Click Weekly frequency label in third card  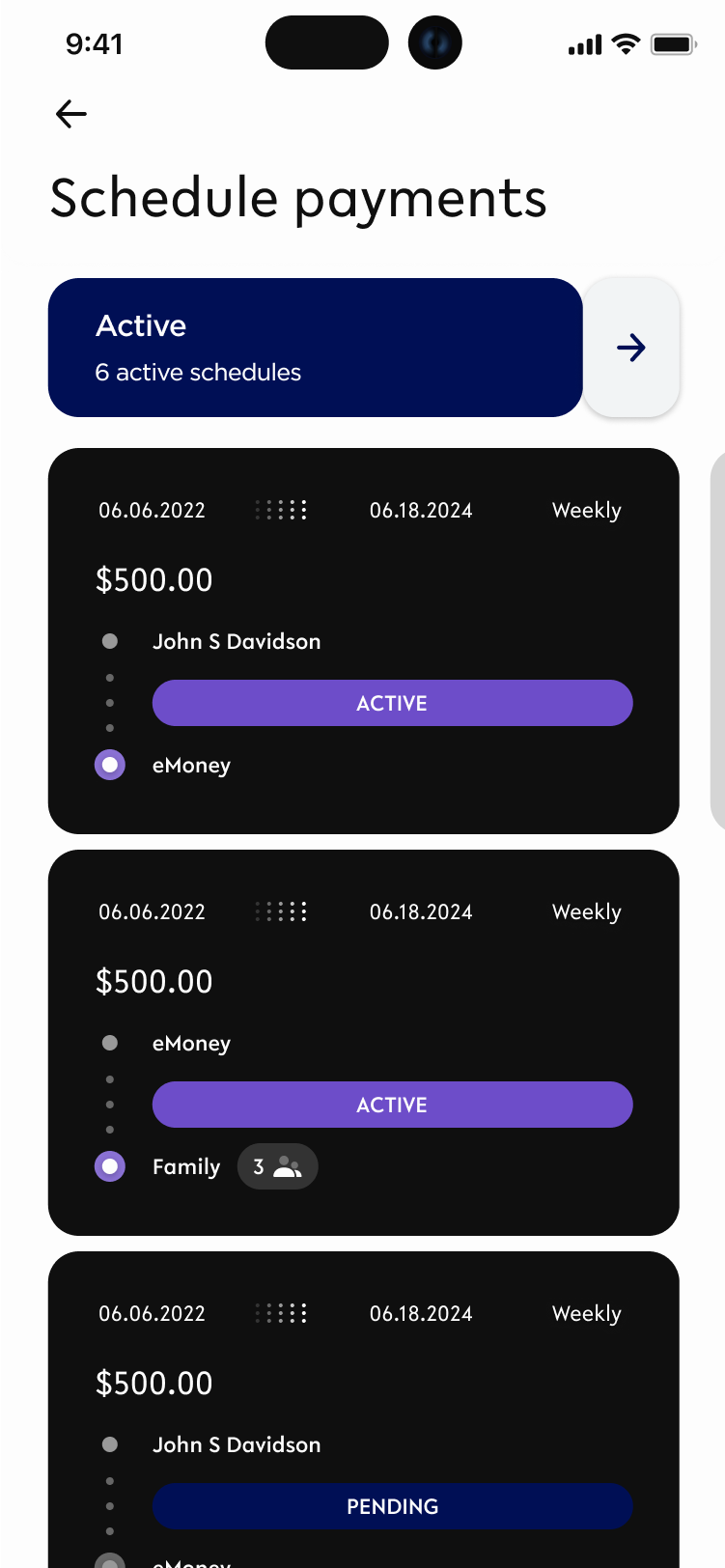(x=586, y=1313)
